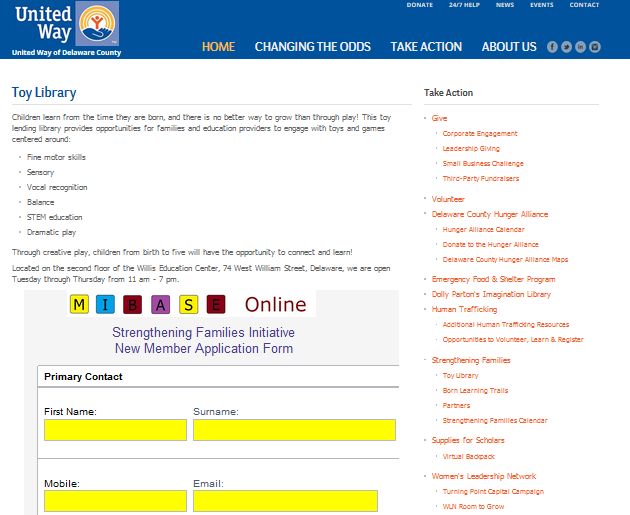Screen dimensions: 630x515
Task: Open Women's Leadership Network link
Action: 484,476
